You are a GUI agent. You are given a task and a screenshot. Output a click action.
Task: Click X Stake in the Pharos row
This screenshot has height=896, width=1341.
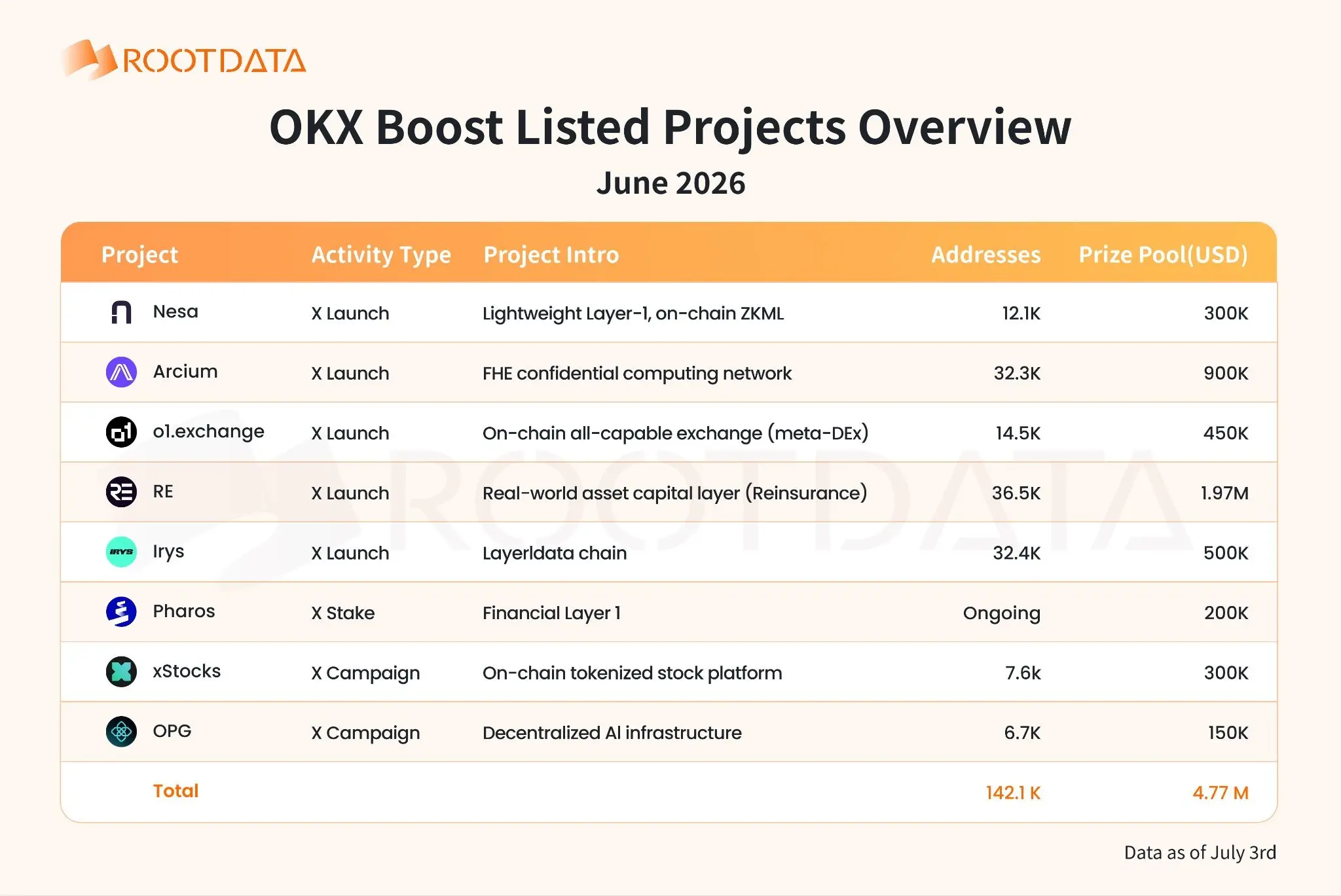[343, 613]
